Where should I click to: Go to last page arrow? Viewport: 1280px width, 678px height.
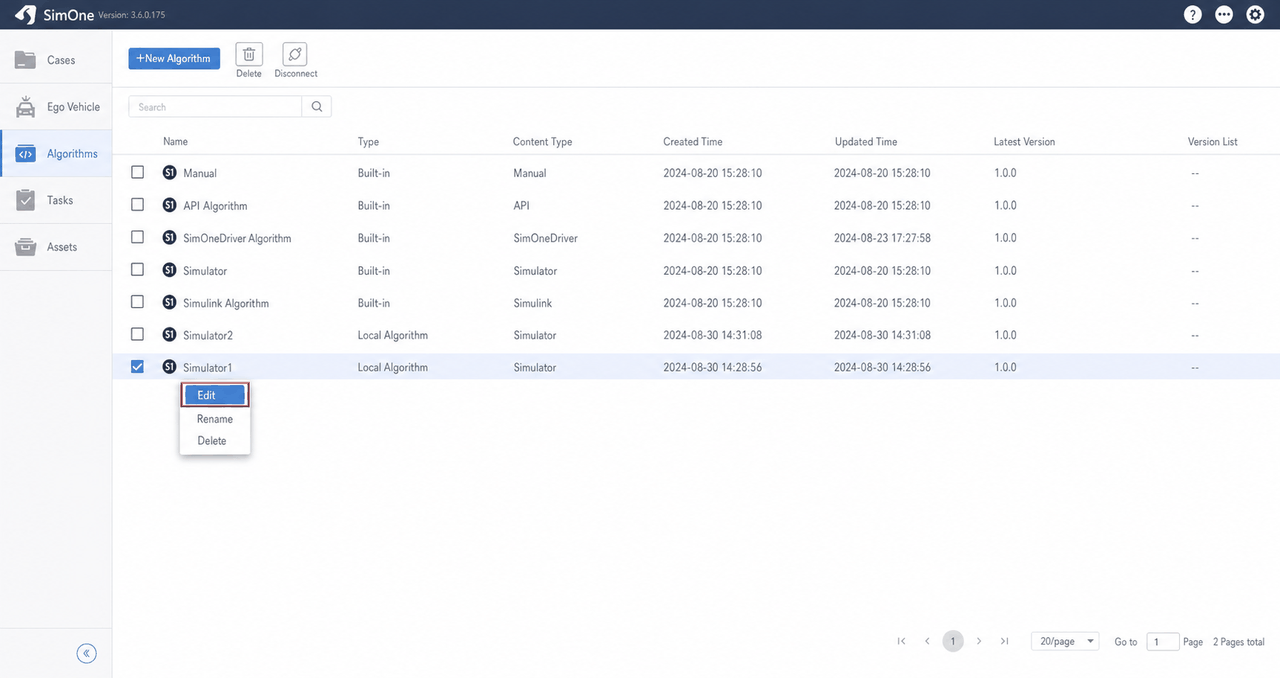1004,641
